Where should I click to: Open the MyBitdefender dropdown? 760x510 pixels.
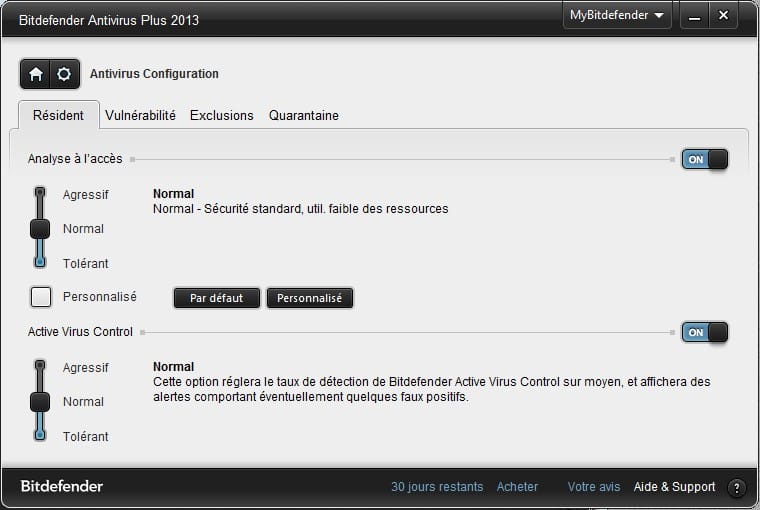coord(617,16)
